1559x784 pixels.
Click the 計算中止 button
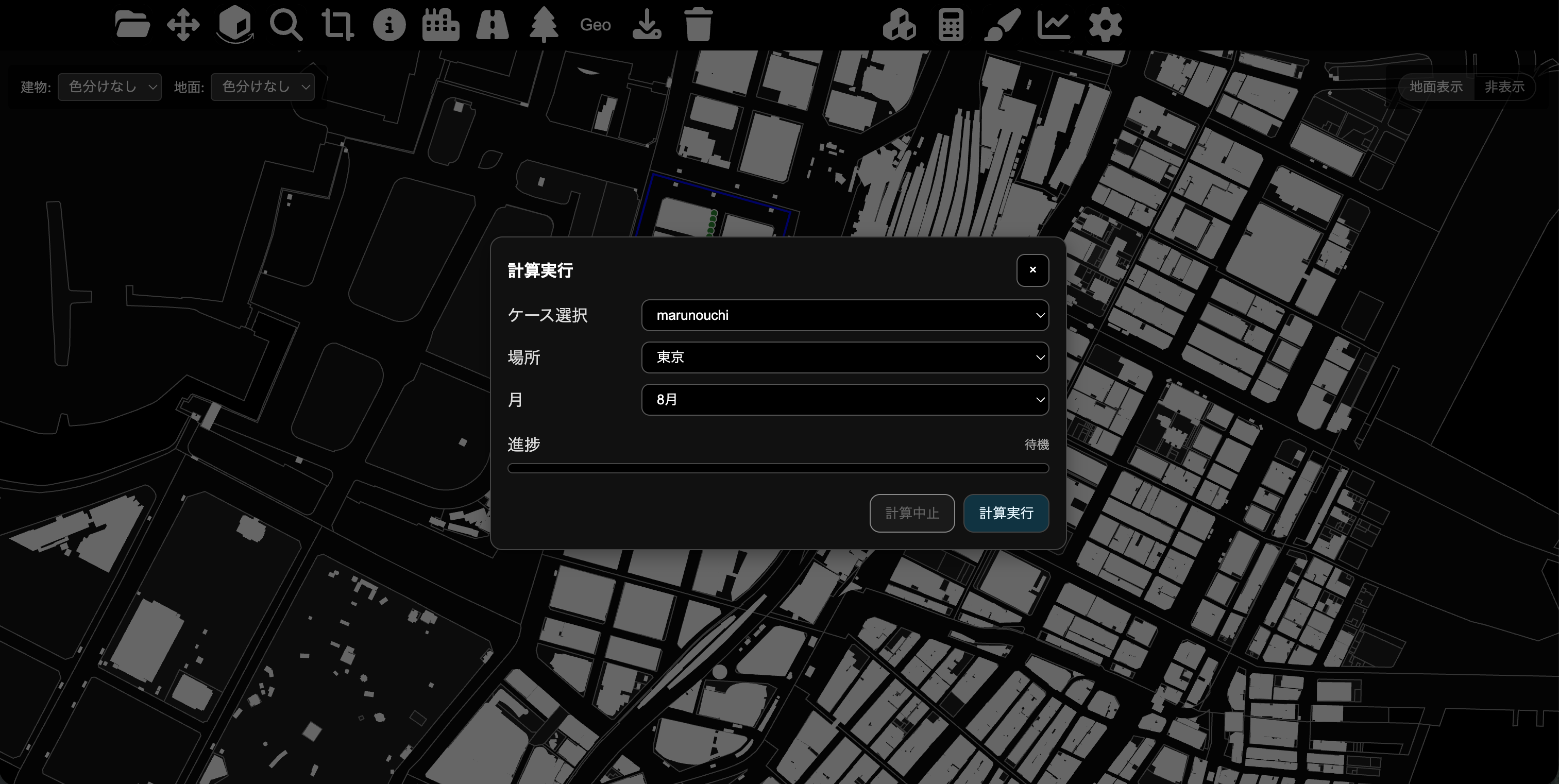(912, 514)
